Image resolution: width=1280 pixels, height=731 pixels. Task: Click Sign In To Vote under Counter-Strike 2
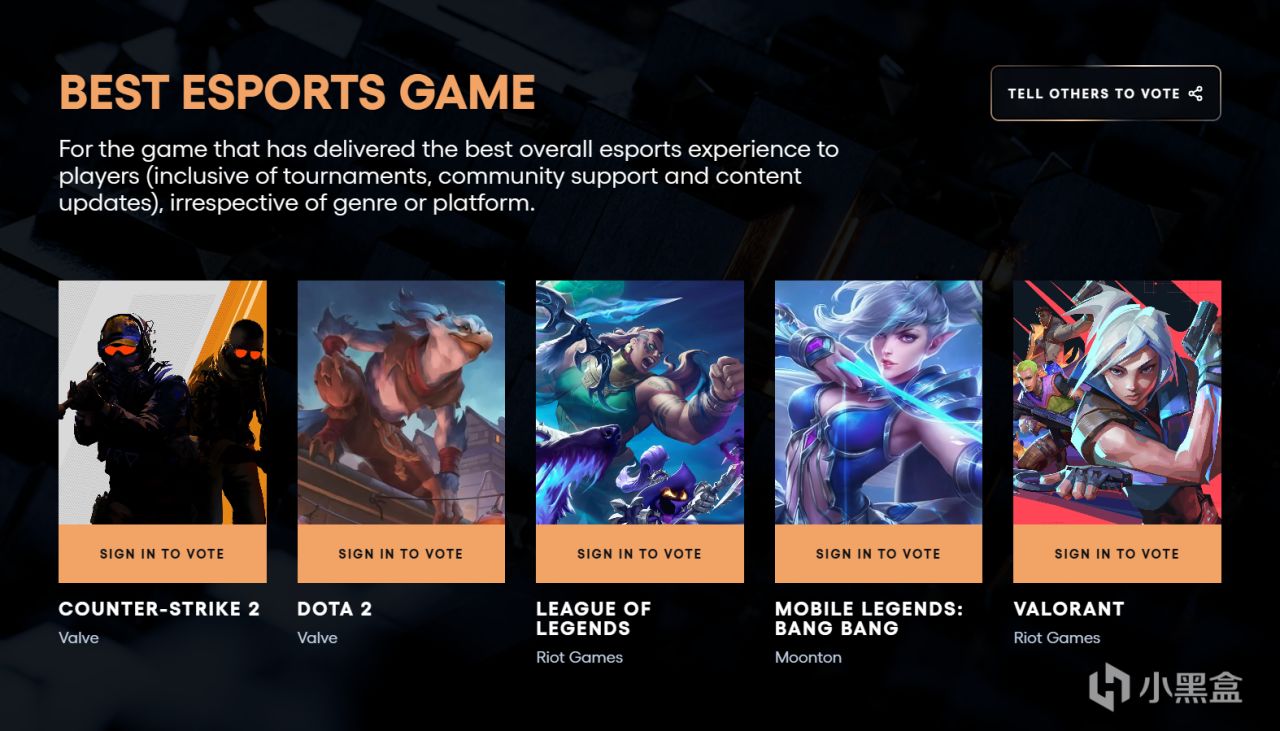pyautogui.click(x=162, y=553)
